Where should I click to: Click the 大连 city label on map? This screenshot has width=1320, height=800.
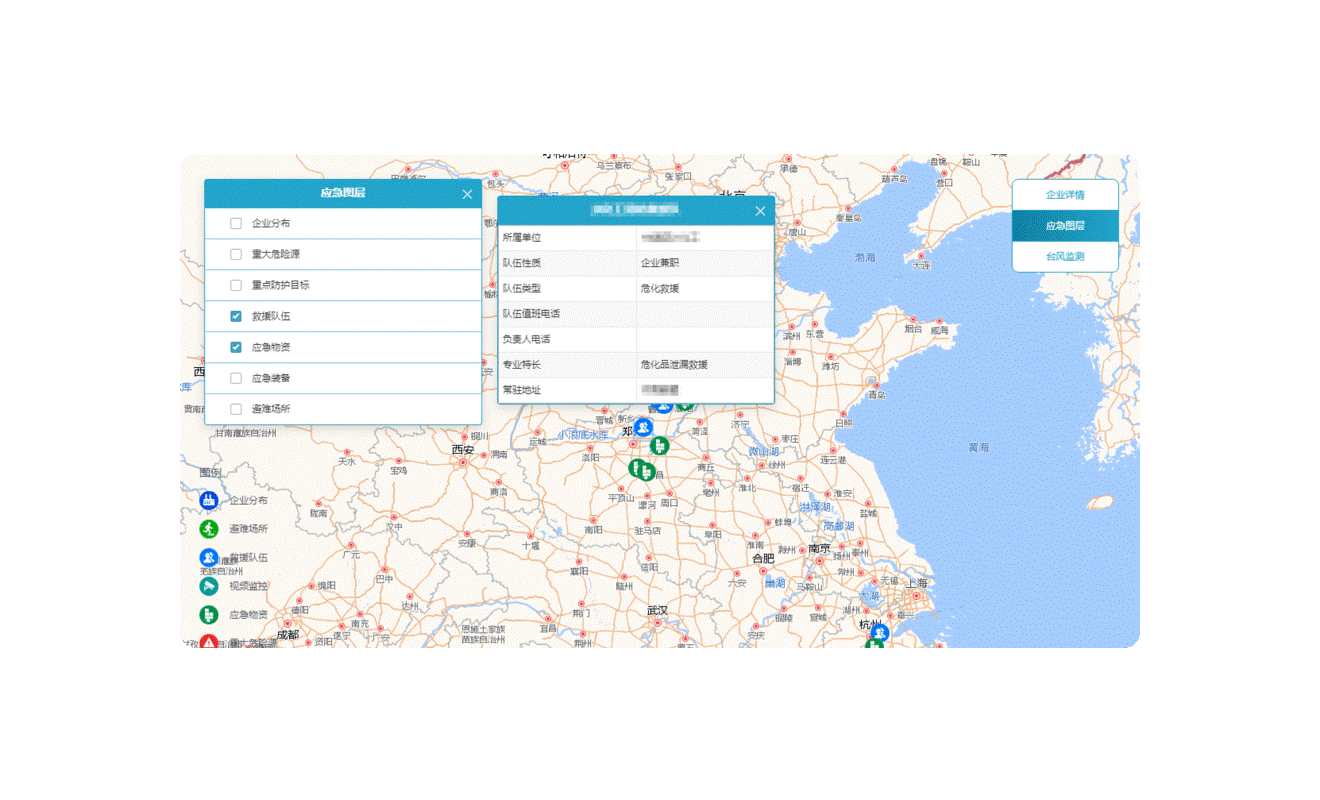[922, 265]
